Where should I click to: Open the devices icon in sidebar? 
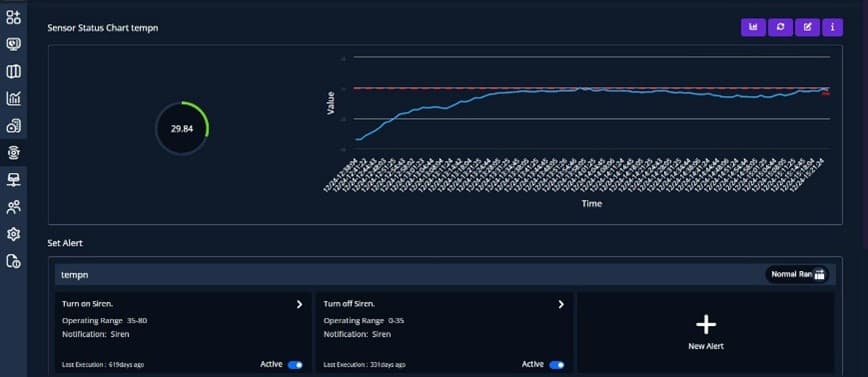(13, 126)
